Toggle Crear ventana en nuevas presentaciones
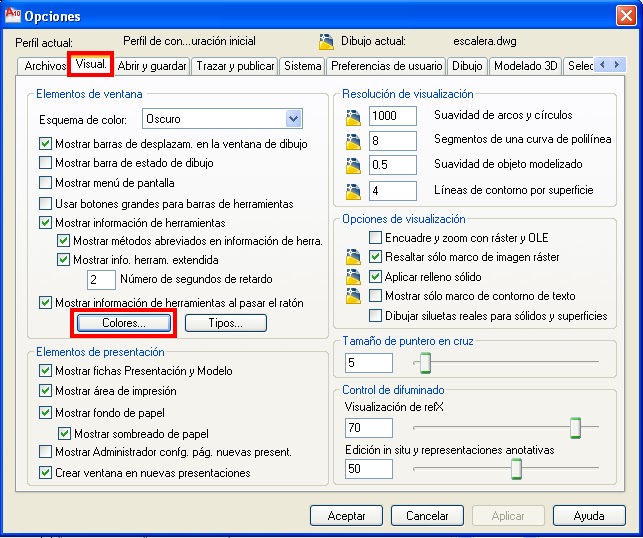Viewport: 643px width, 538px height. (x=45, y=473)
